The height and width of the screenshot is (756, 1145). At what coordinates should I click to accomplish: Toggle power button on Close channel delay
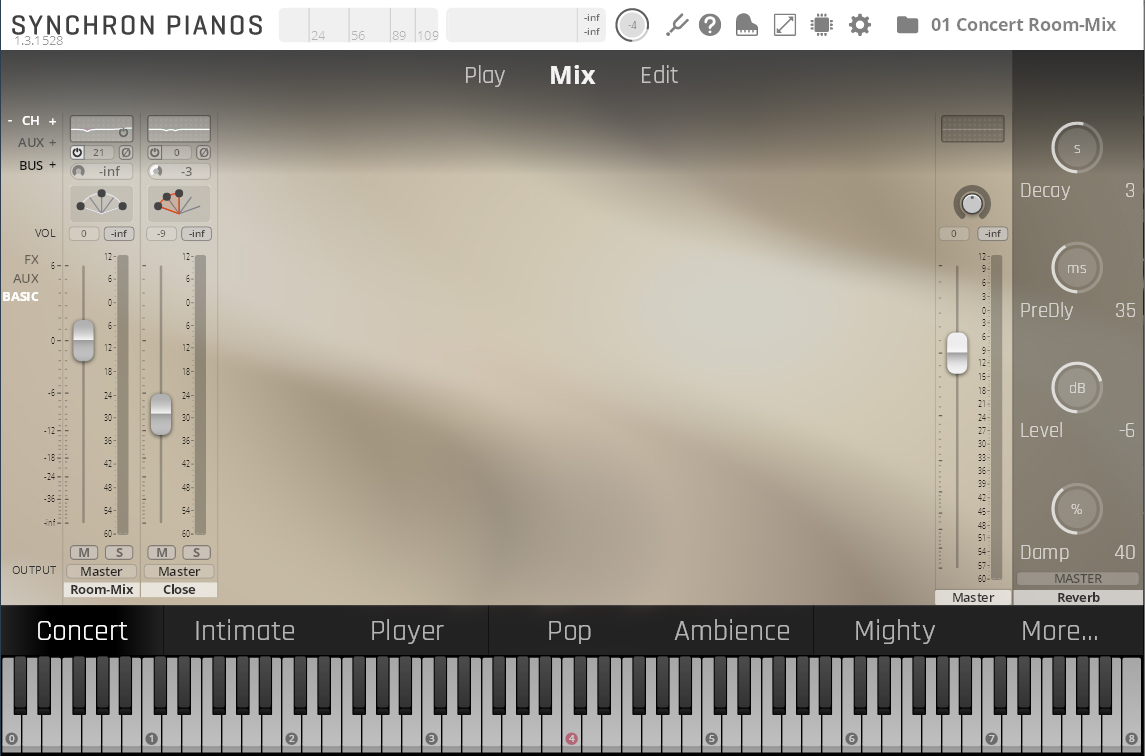(155, 153)
